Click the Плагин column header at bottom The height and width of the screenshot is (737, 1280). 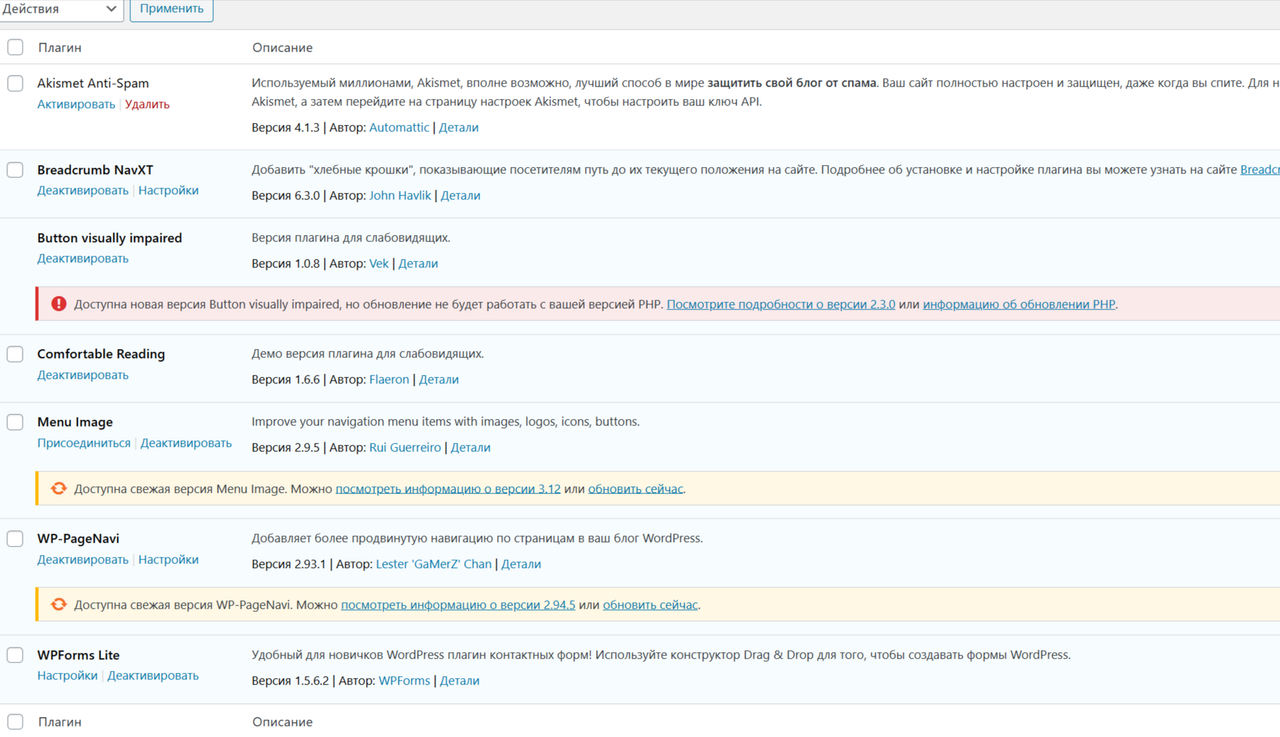60,722
